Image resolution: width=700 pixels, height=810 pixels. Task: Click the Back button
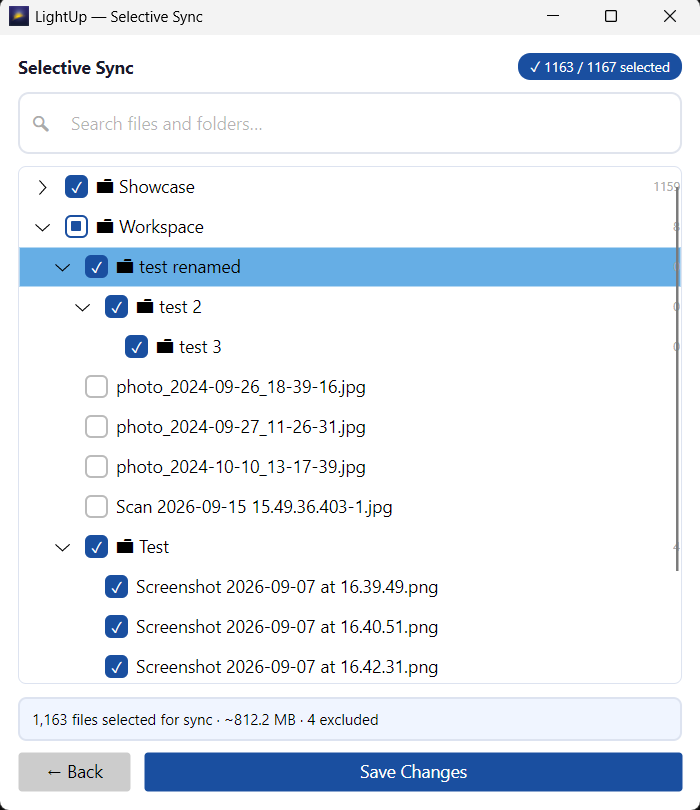74,772
